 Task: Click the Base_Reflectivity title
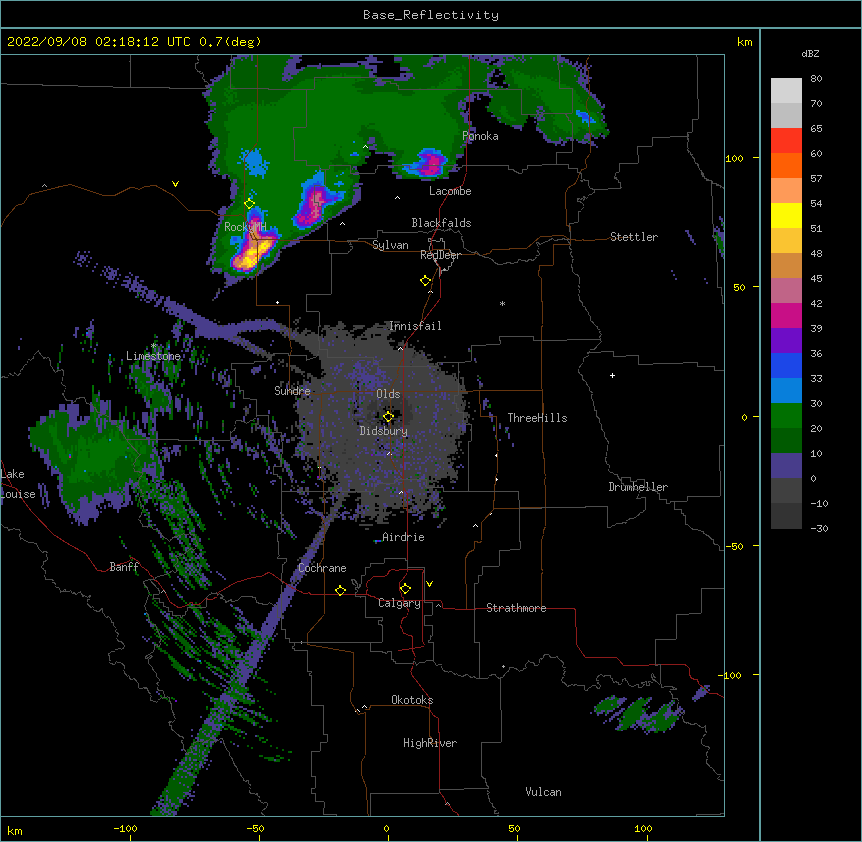click(431, 15)
